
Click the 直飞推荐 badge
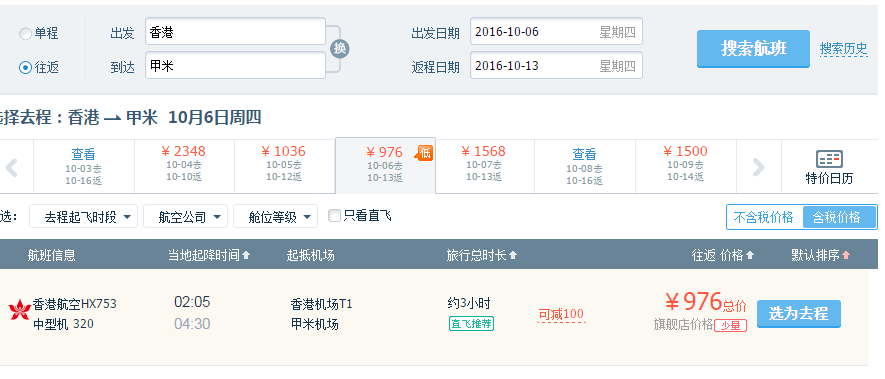coord(471,324)
